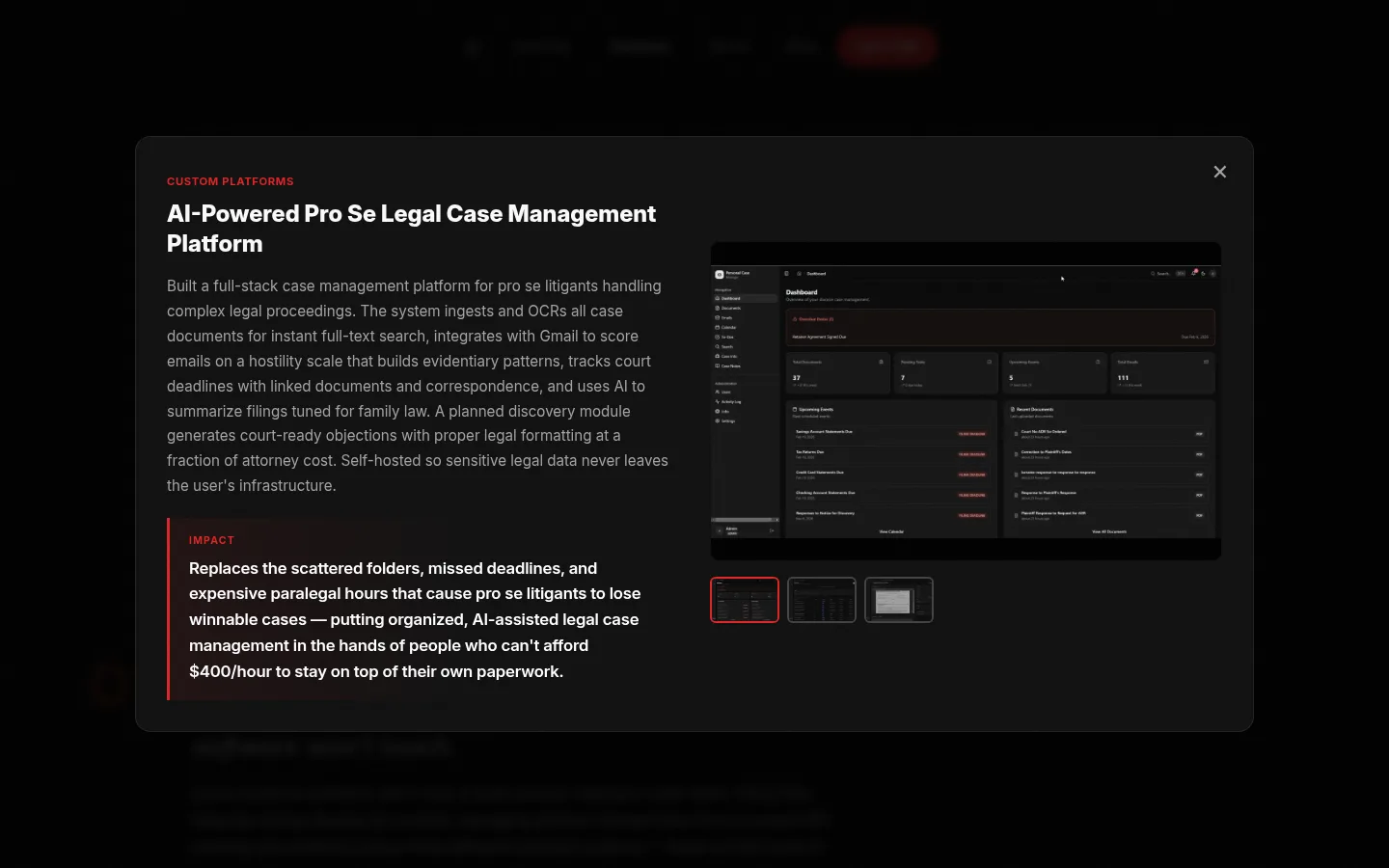The height and width of the screenshot is (868, 1389).
Task: Select the Users item under Administration
Action: 725,393
